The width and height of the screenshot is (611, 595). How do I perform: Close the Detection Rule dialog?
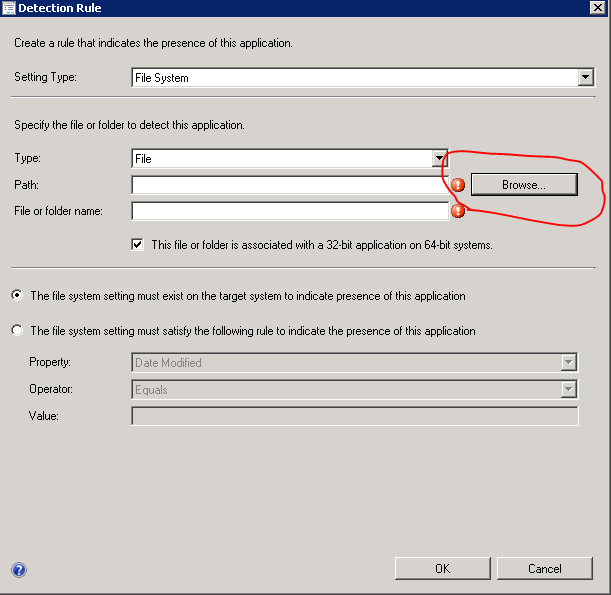click(596, 8)
